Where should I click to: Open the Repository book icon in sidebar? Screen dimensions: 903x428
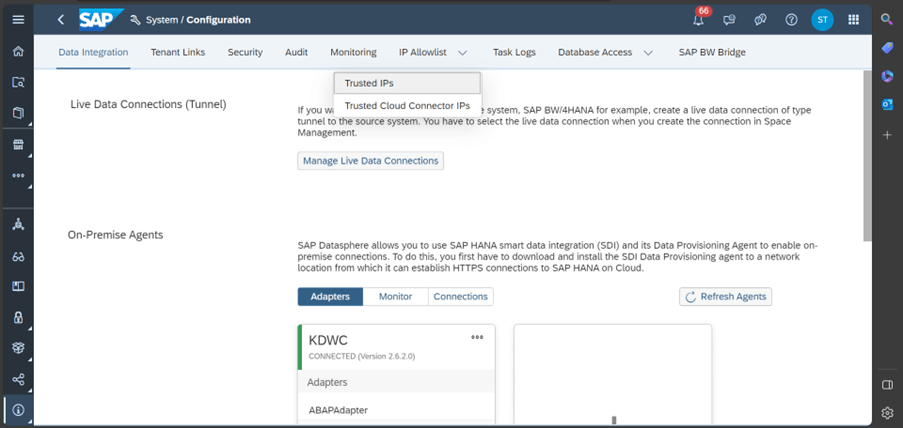(x=18, y=112)
